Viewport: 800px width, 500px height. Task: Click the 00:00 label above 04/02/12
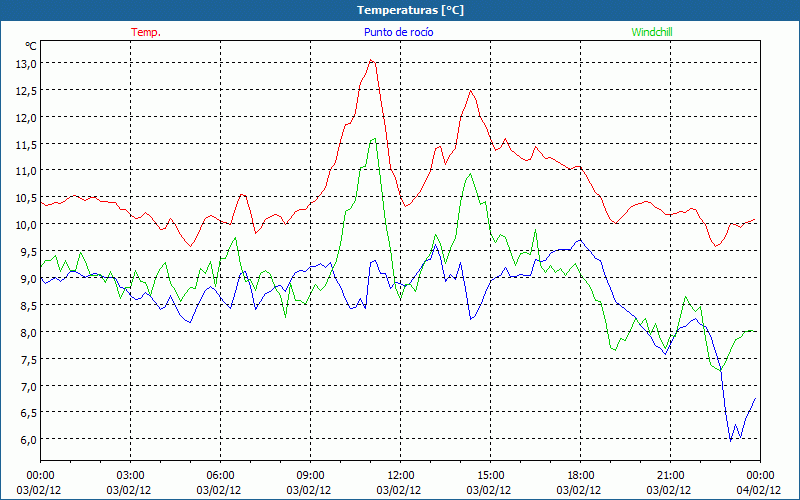pos(760,476)
